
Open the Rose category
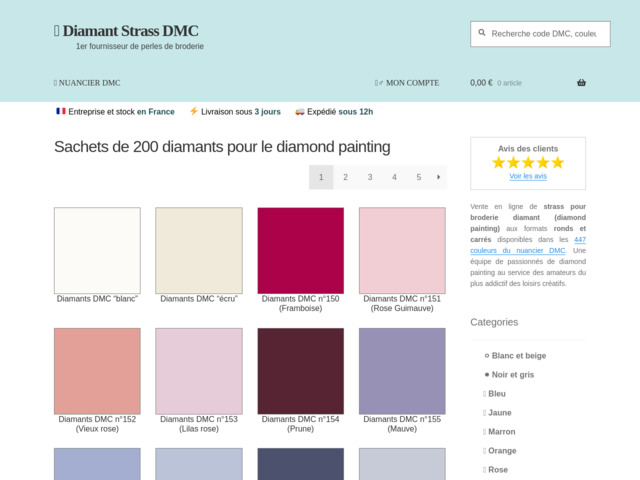(x=498, y=470)
